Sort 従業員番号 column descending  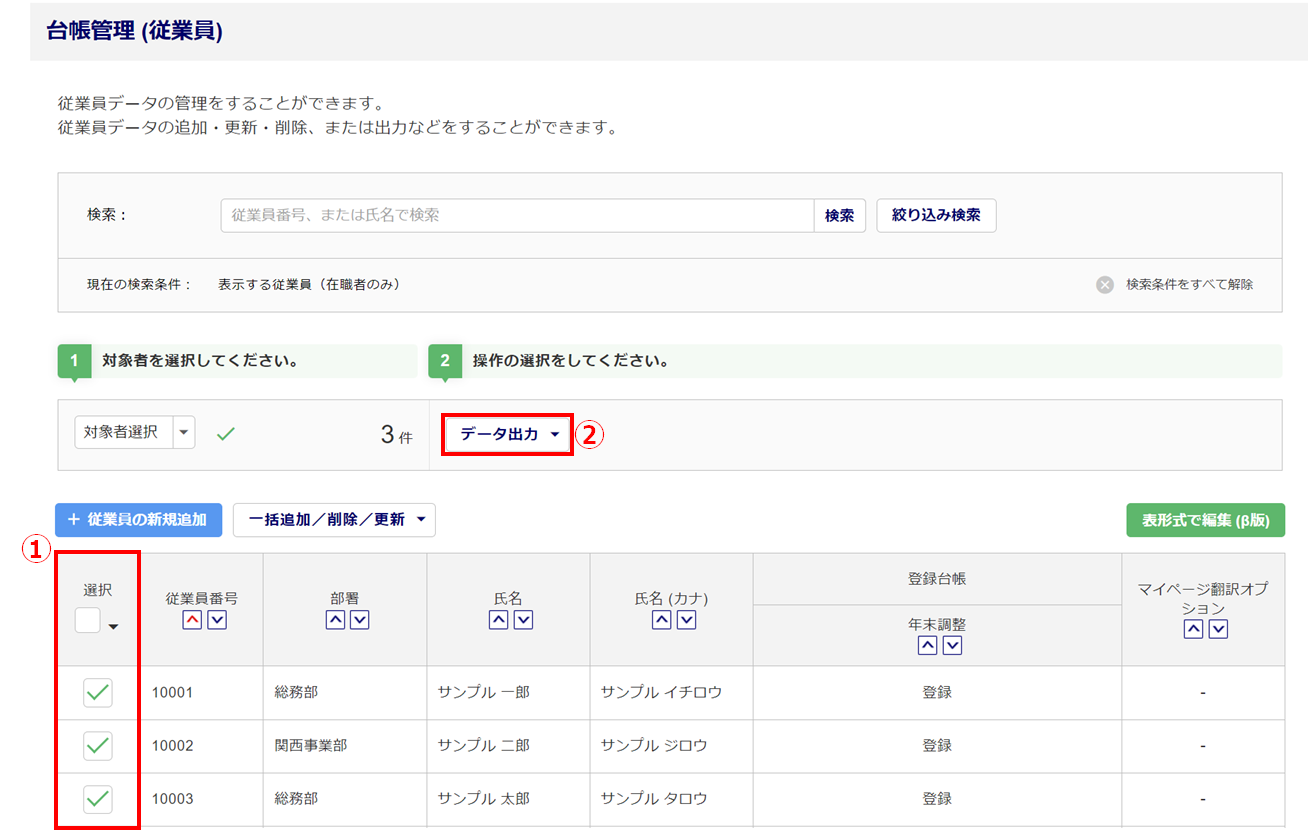tap(217, 620)
